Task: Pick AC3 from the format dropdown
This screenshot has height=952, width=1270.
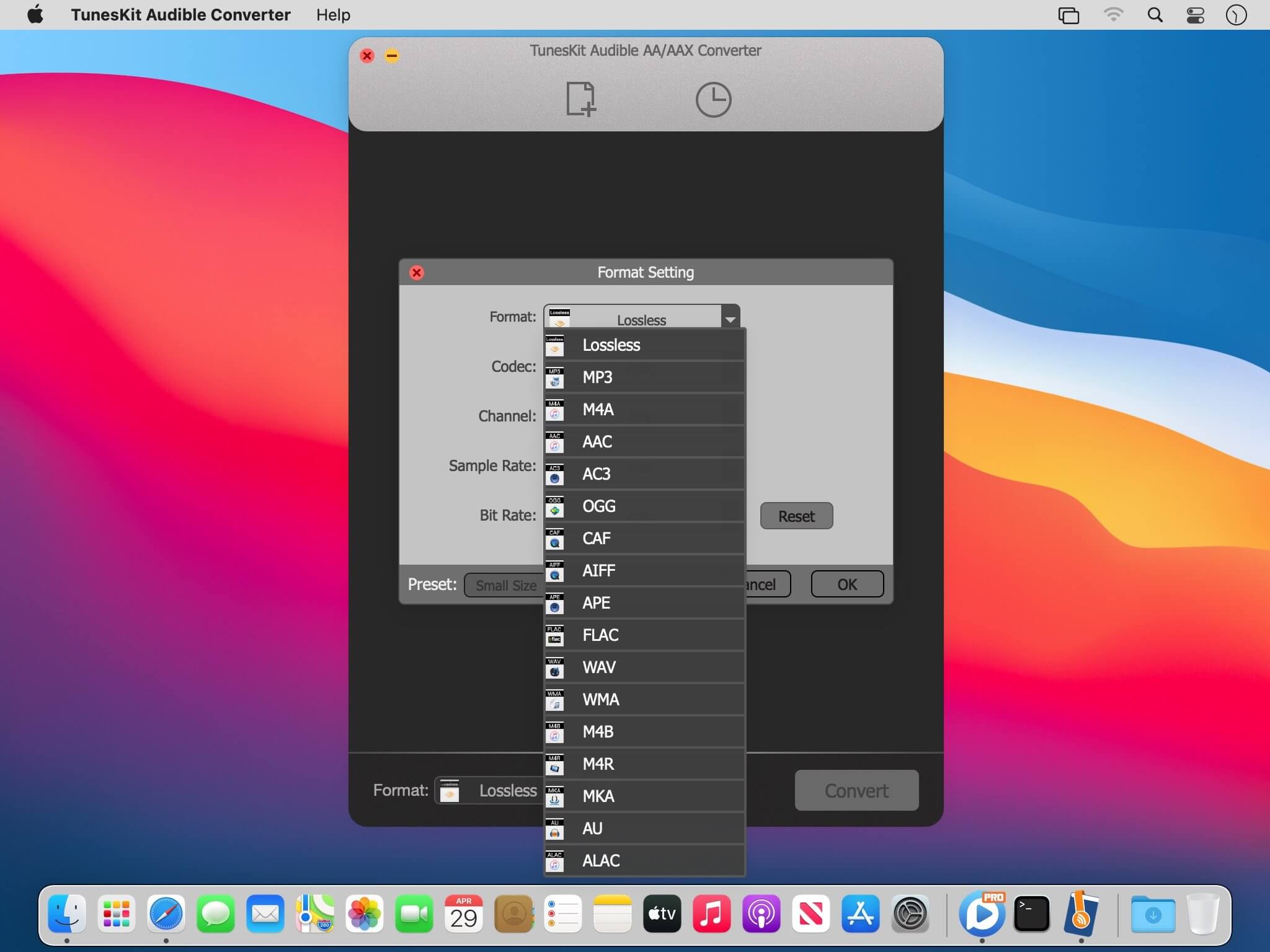Action: 644,474
